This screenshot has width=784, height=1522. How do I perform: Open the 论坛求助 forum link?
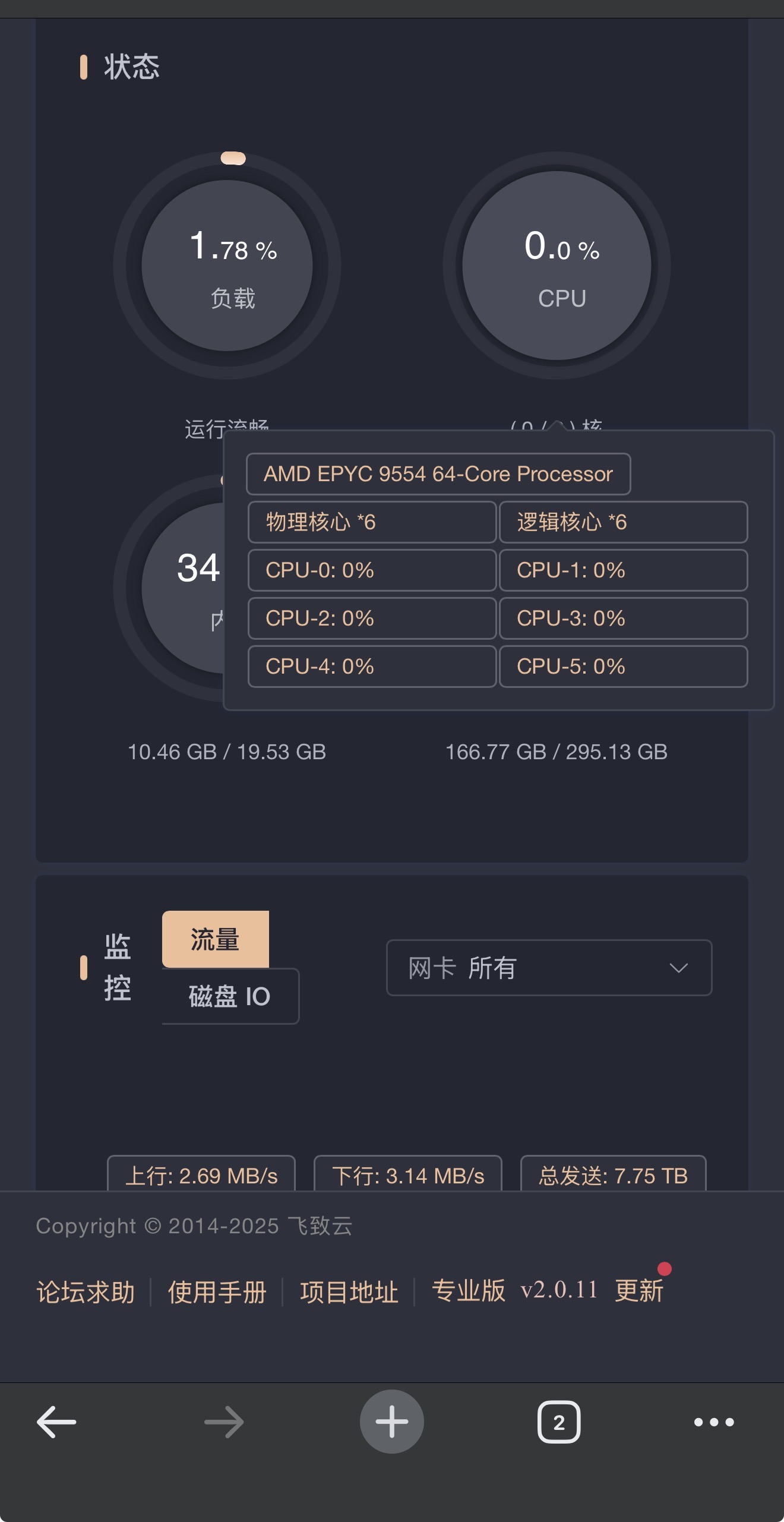86,1292
